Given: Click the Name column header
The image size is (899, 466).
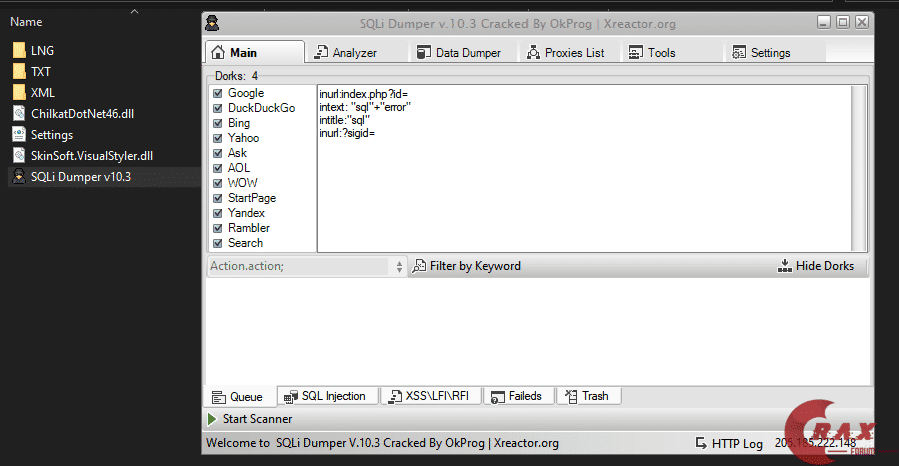Looking at the screenshot, I should [x=26, y=22].
